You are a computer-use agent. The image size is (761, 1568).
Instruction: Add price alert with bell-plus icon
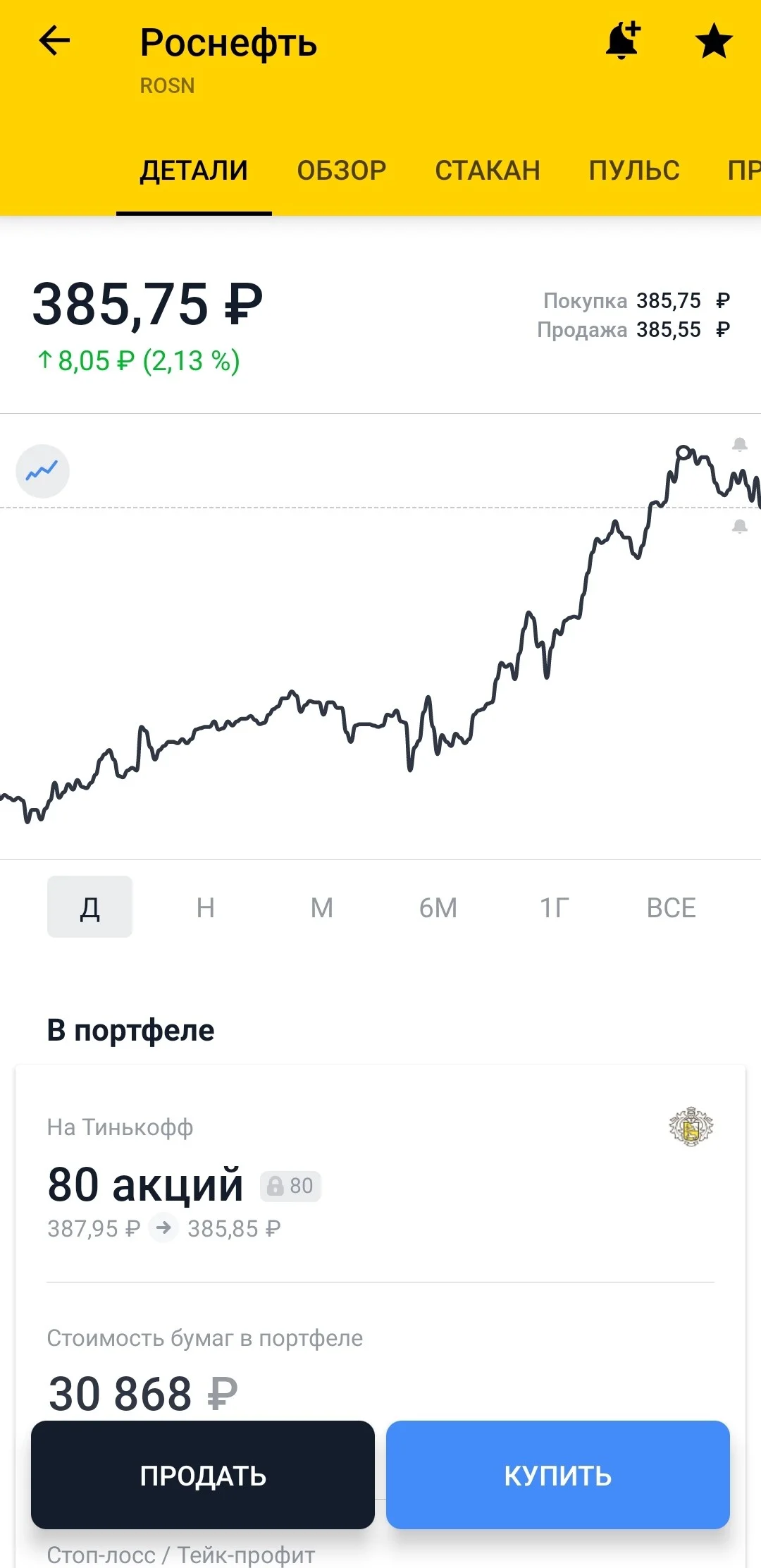[624, 40]
